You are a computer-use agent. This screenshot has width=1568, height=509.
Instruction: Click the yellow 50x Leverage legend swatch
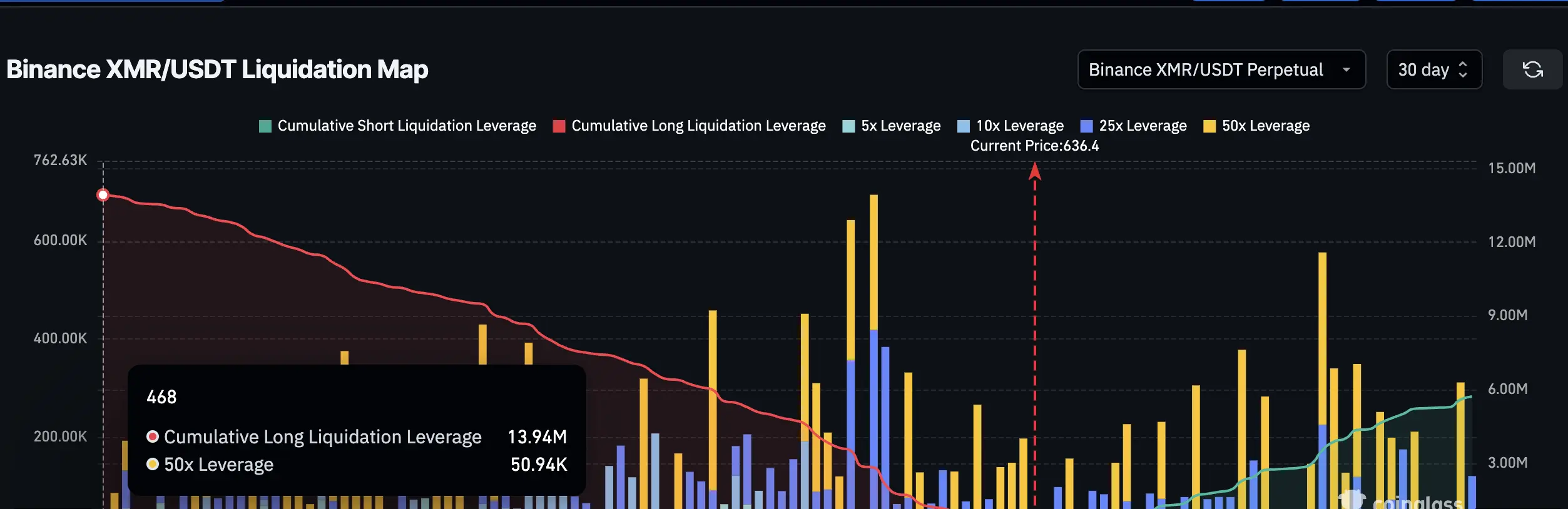click(x=1209, y=126)
